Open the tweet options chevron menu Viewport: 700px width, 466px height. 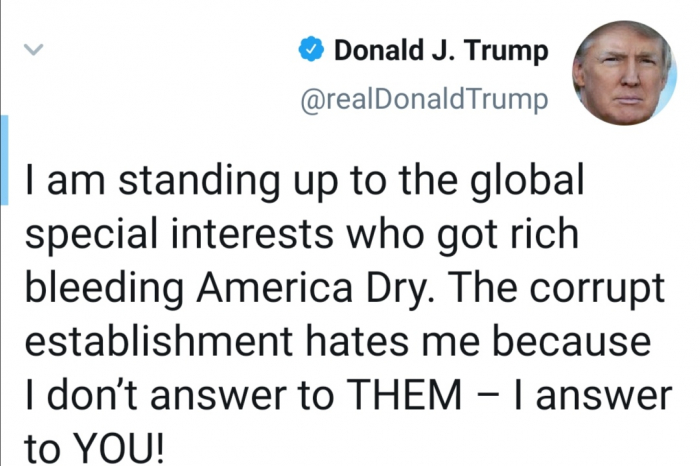coord(33,49)
